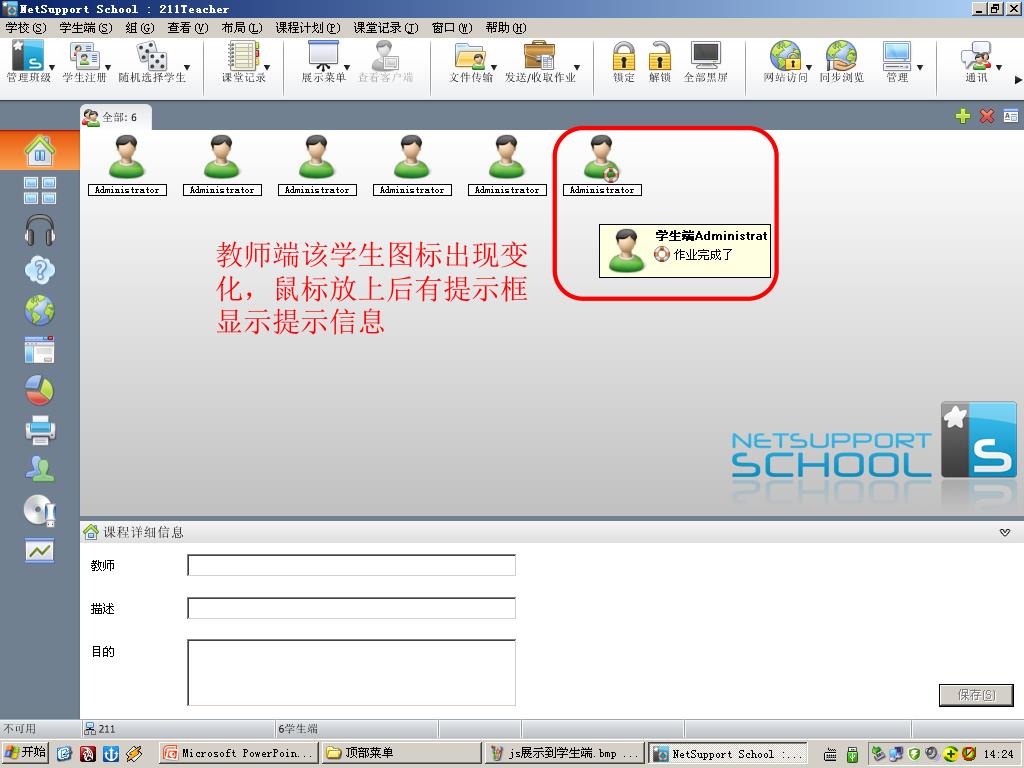This screenshot has width=1024, height=768.
Task: Click the red X delete group icon
Action: 987,116
